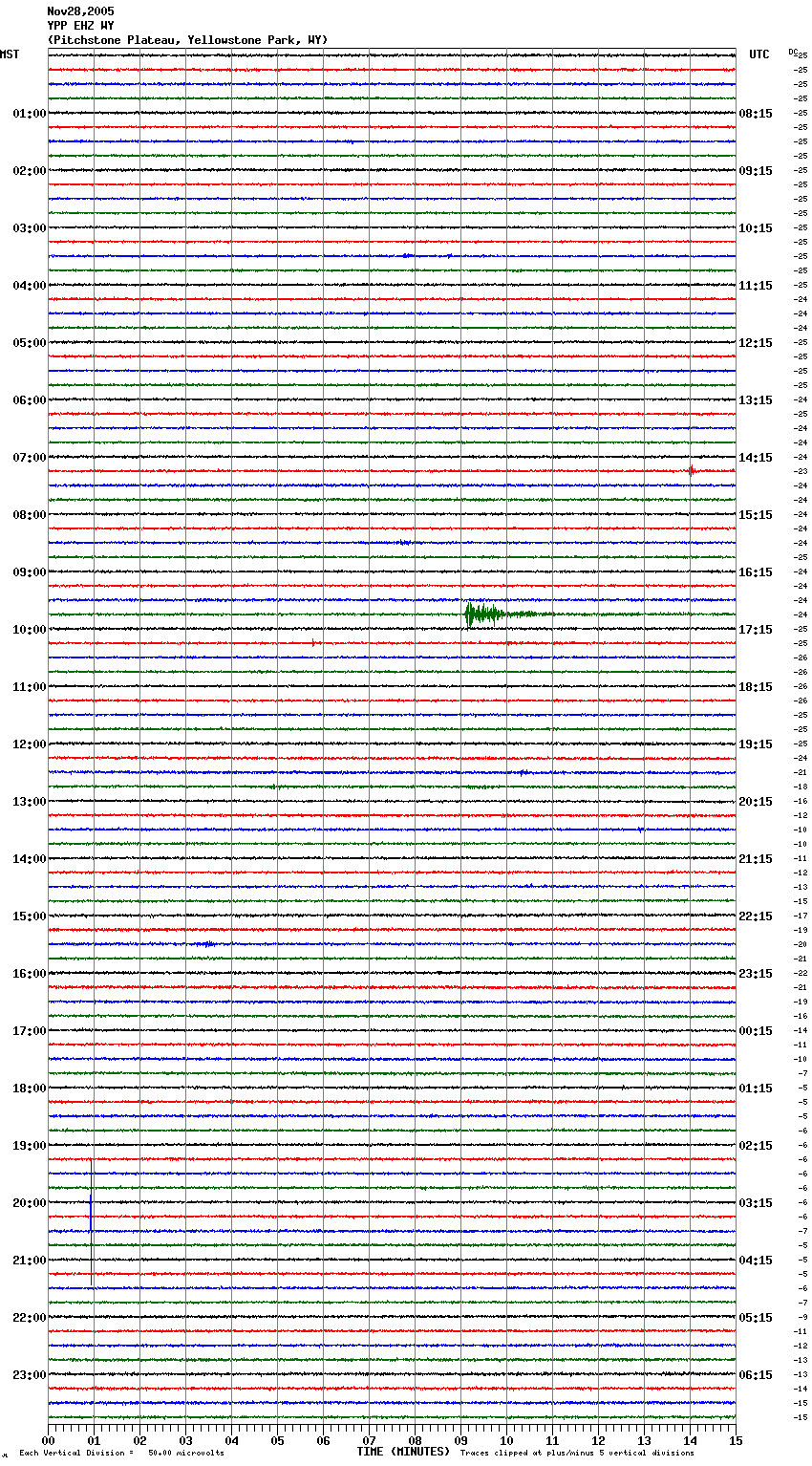Viewport: 812px width, 1466px height.
Task: Select the 20:00 MST time label
Action: tap(29, 1203)
